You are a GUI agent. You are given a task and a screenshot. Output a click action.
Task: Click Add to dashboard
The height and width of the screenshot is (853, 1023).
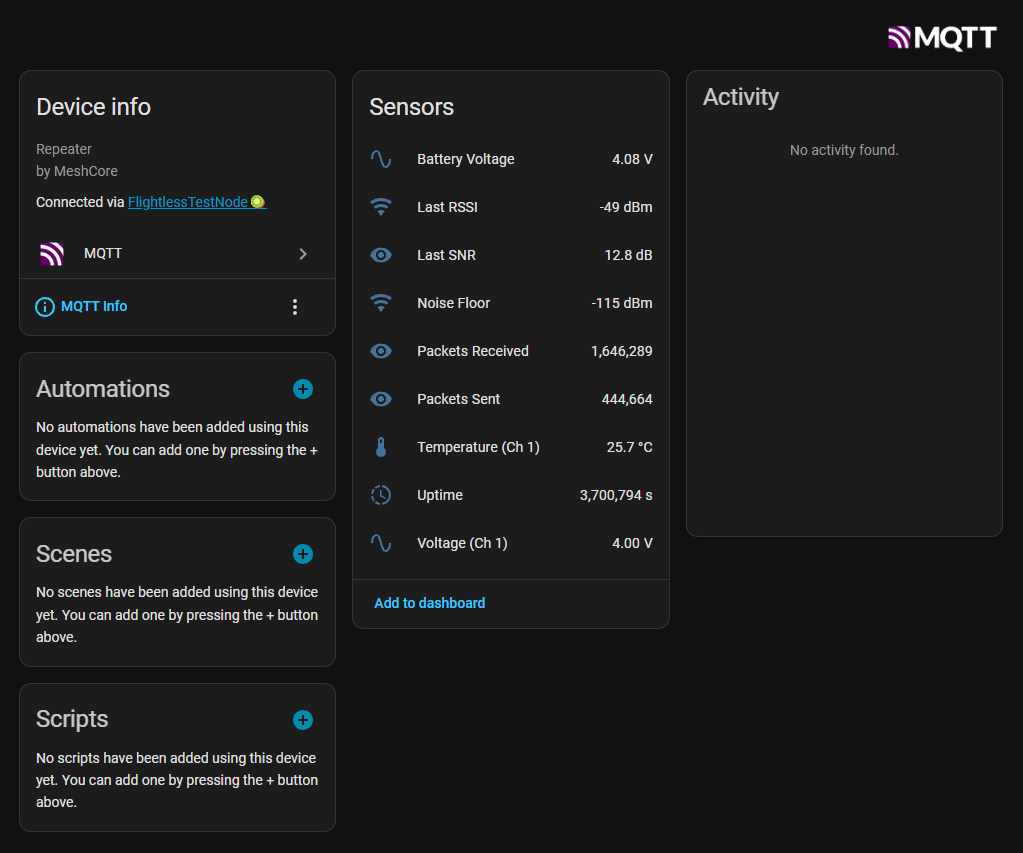tap(429, 603)
